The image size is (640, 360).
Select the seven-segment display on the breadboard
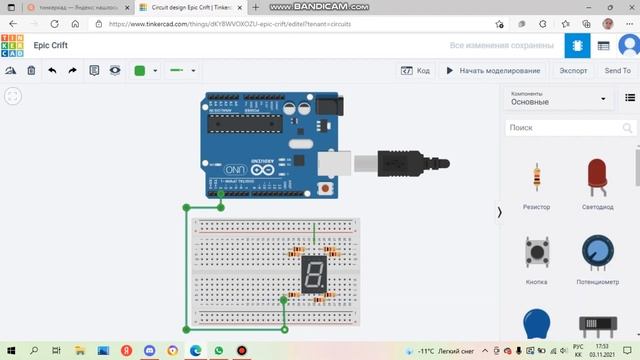pyautogui.click(x=314, y=274)
